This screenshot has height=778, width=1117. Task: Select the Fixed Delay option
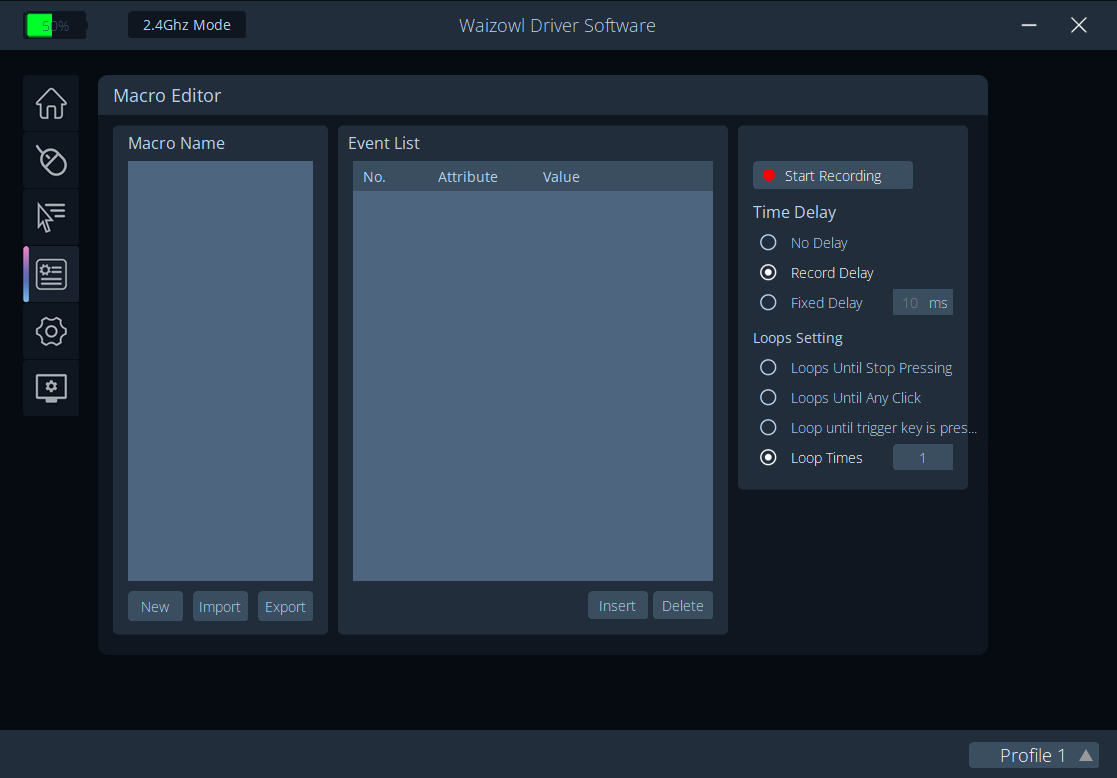(x=811, y=303)
